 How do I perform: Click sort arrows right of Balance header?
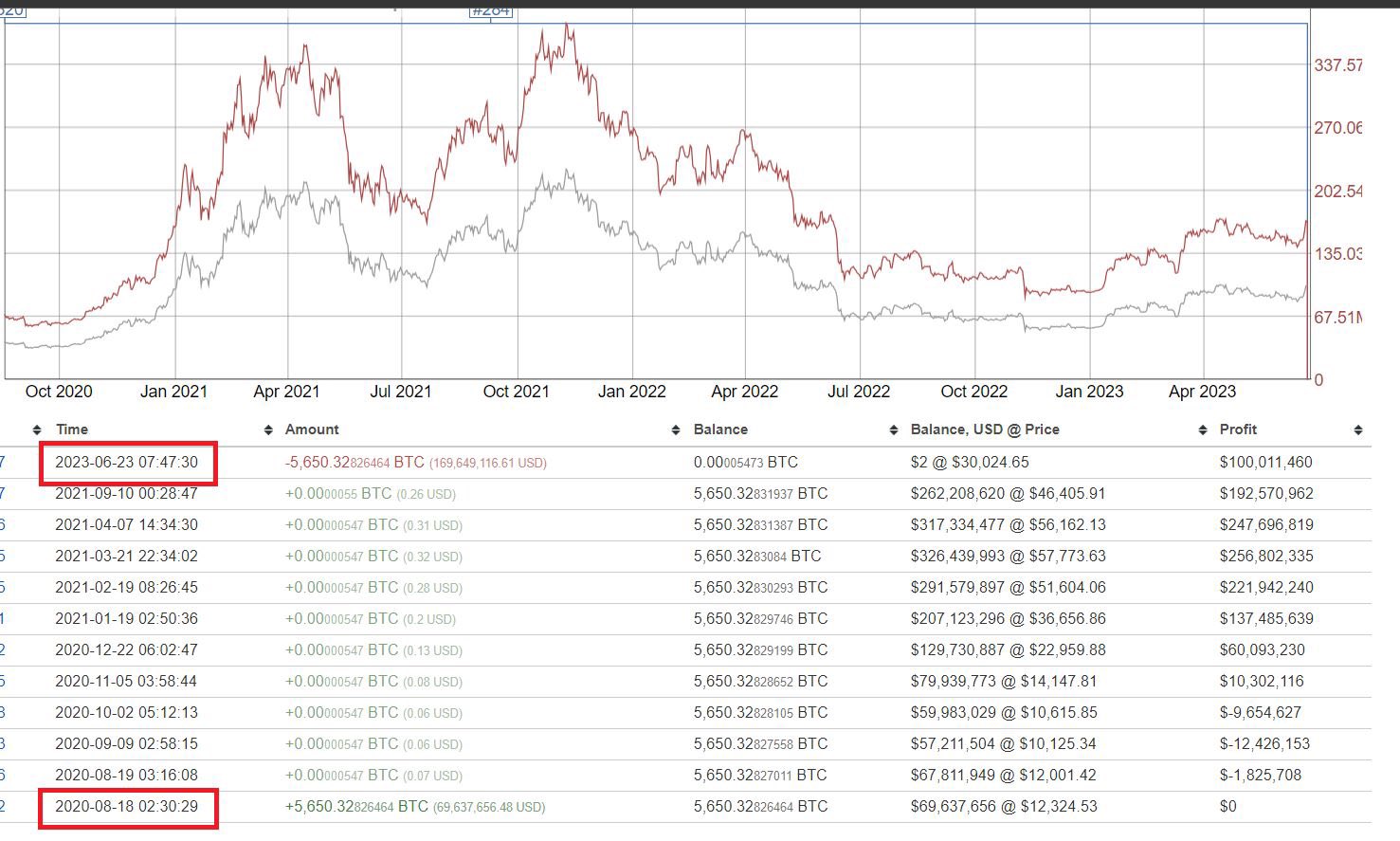point(893,430)
